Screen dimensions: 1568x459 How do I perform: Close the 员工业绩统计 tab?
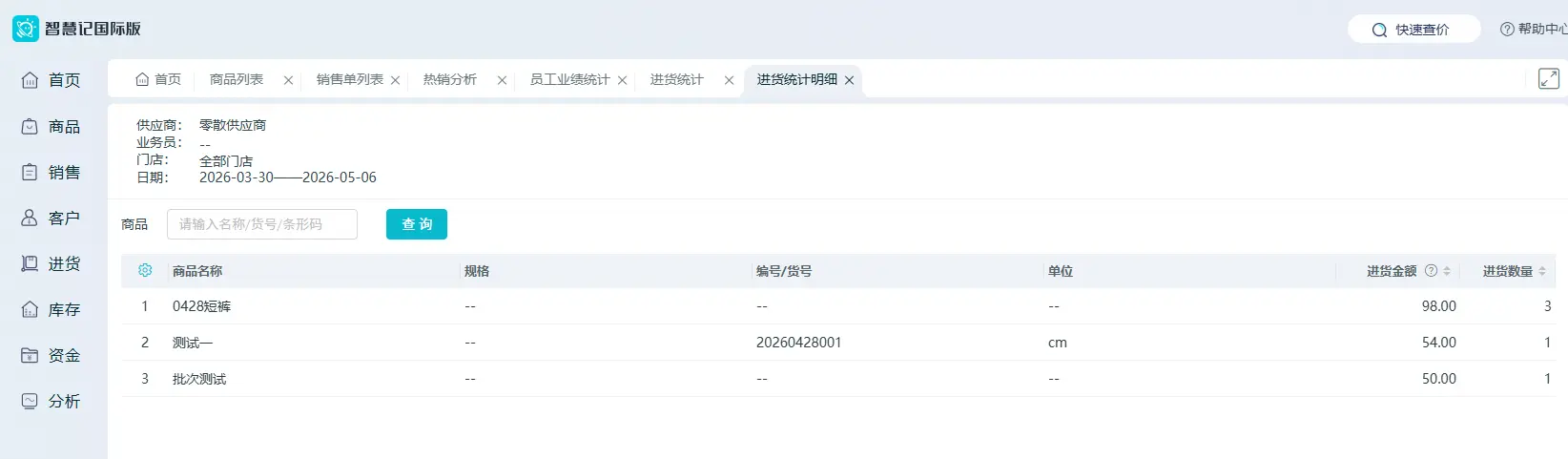click(x=622, y=80)
